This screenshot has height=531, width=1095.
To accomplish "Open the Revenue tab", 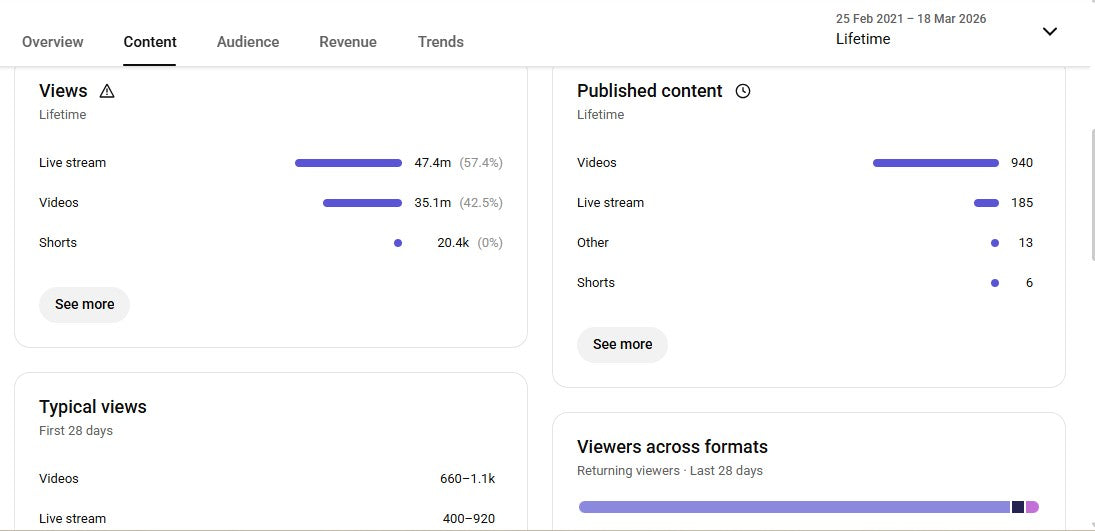I will pyautogui.click(x=348, y=42).
